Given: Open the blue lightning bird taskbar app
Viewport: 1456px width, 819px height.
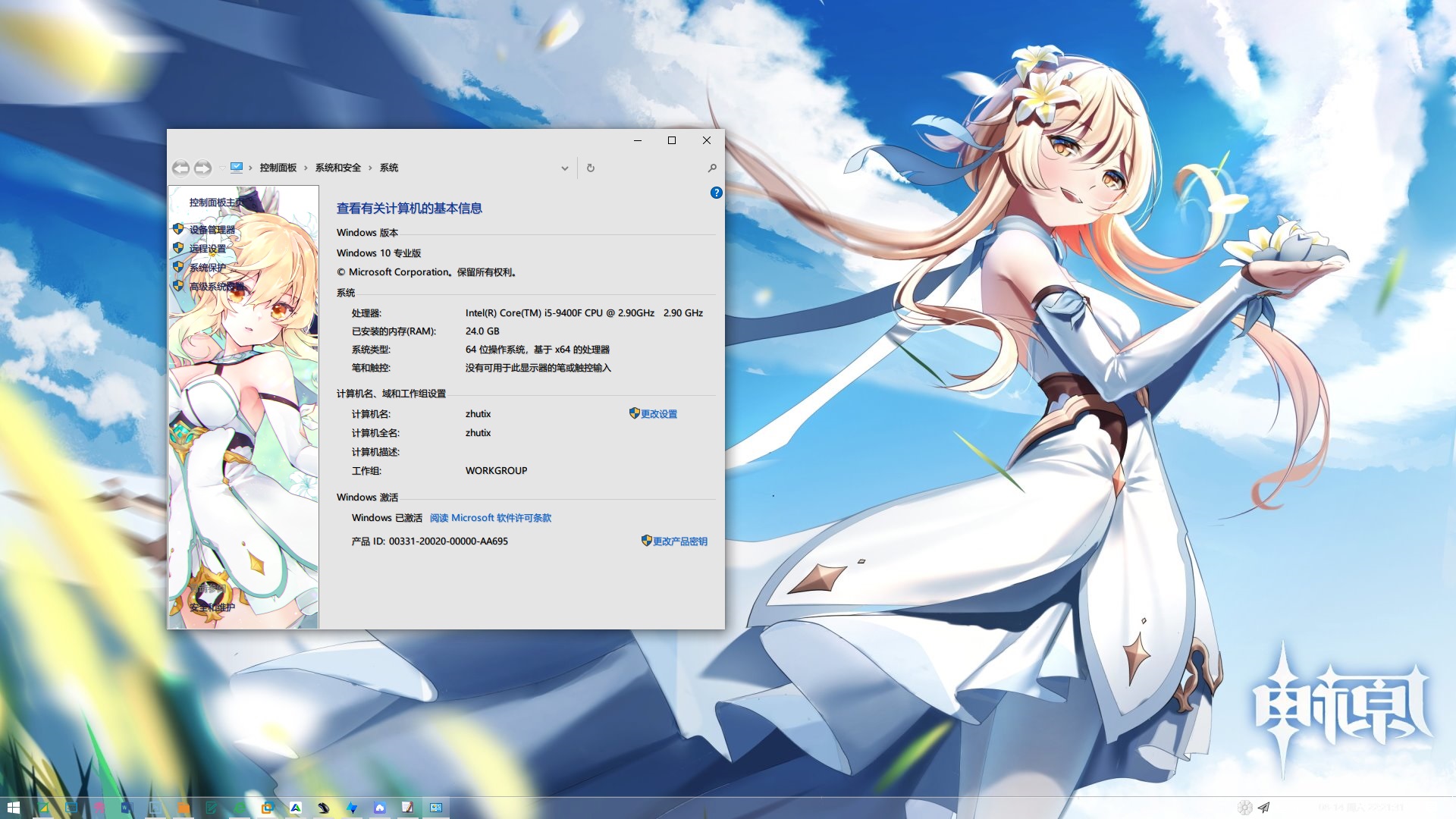Looking at the screenshot, I should [352, 808].
